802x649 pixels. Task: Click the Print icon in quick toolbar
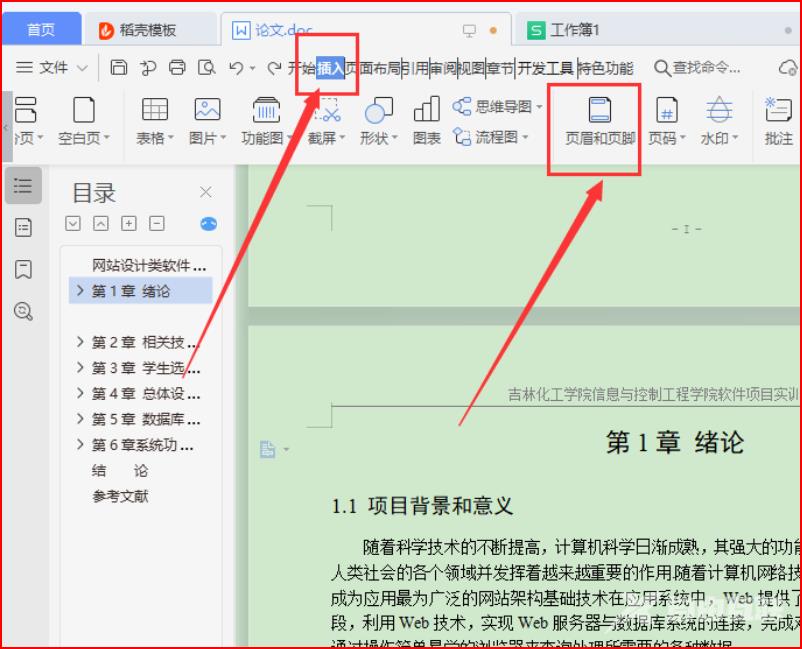tap(177, 67)
